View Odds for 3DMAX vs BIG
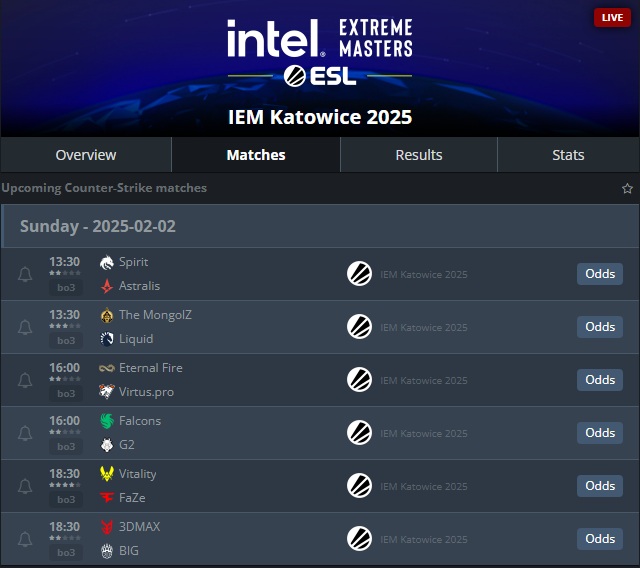The width and height of the screenshot is (640, 568). click(600, 539)
